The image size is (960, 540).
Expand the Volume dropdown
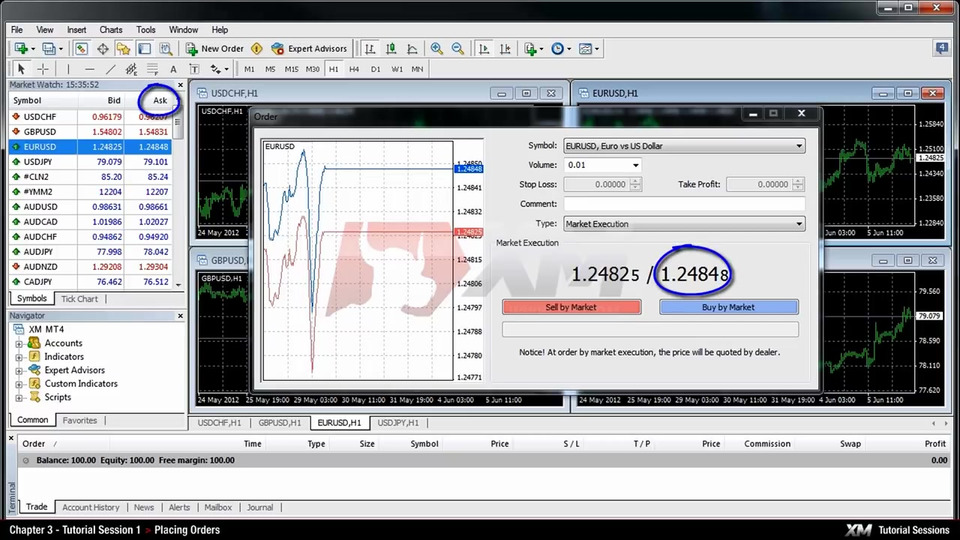pos(635,165)
